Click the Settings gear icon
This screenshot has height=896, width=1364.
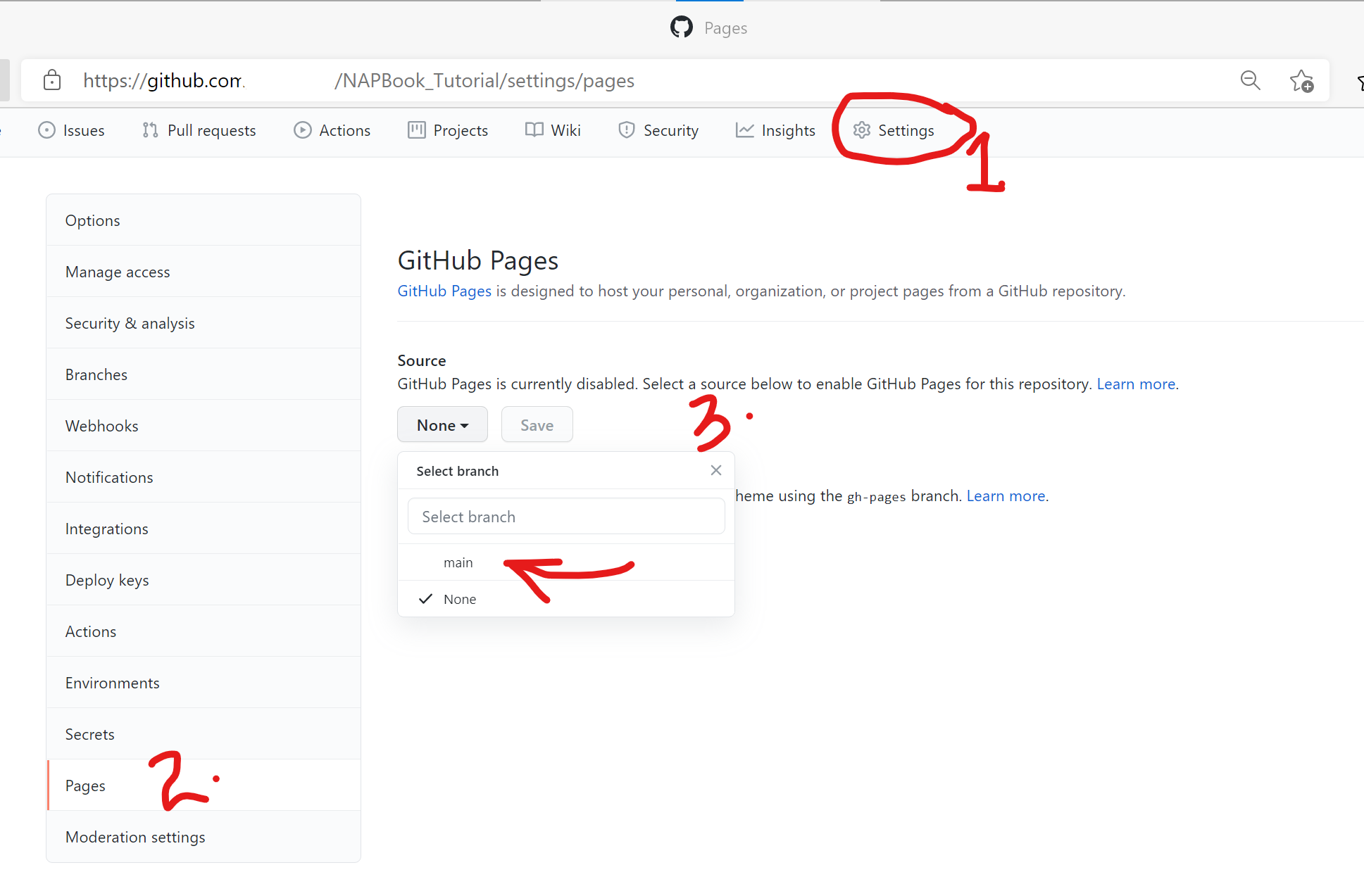861,130
